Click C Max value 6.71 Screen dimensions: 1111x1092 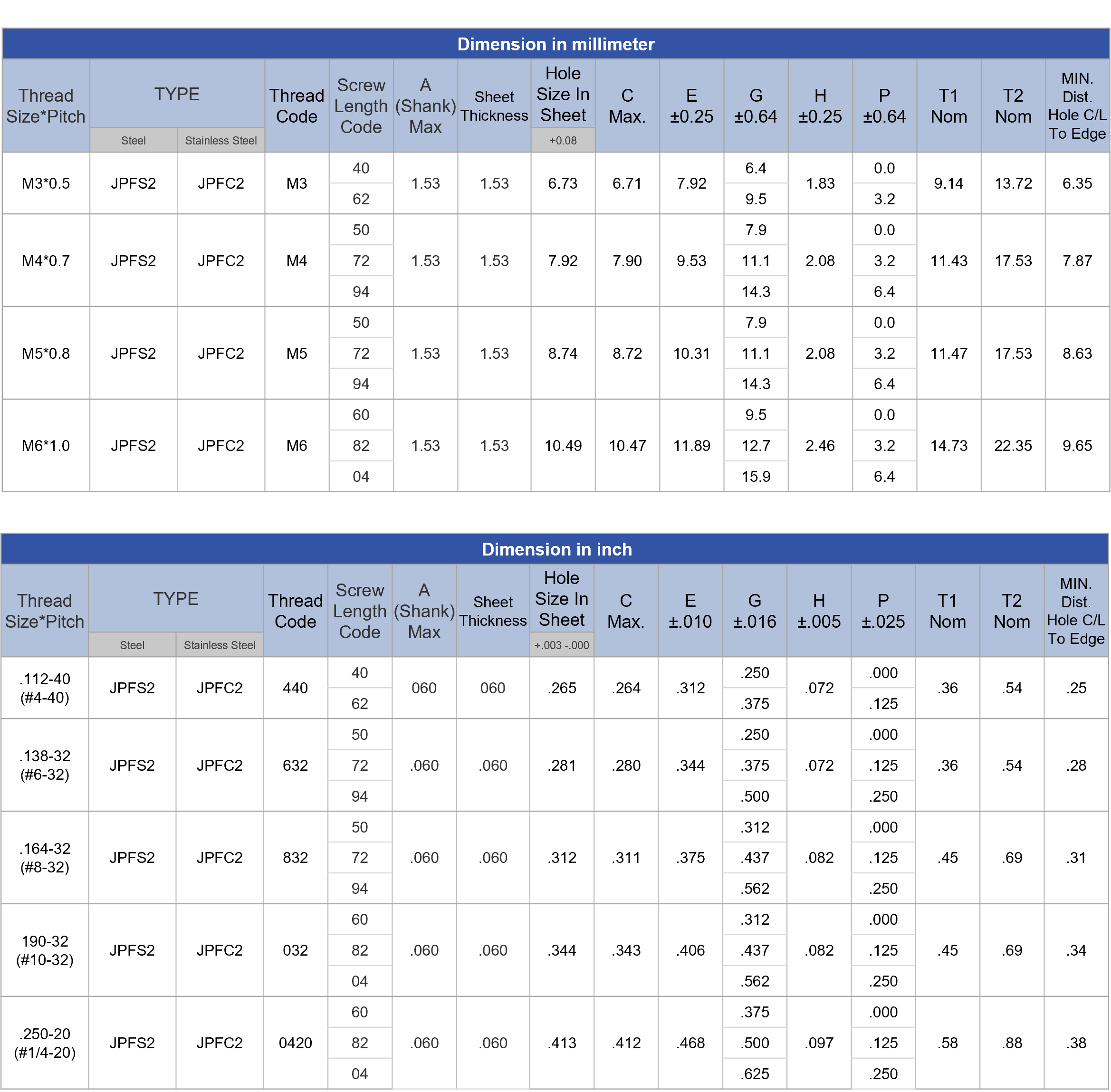(x=627, y=183)
